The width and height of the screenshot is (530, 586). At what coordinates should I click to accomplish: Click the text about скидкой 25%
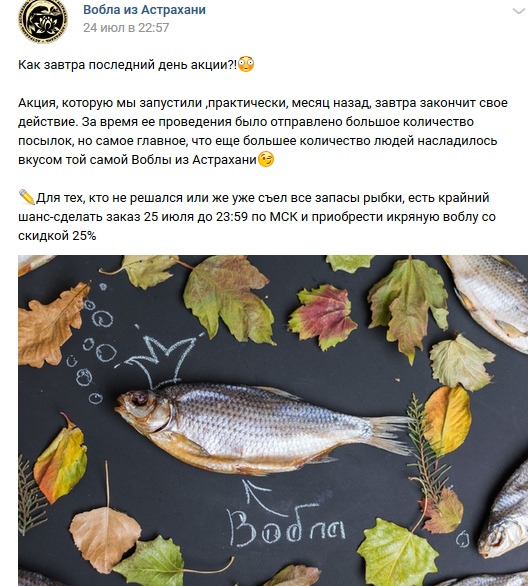tap(57, 236)
